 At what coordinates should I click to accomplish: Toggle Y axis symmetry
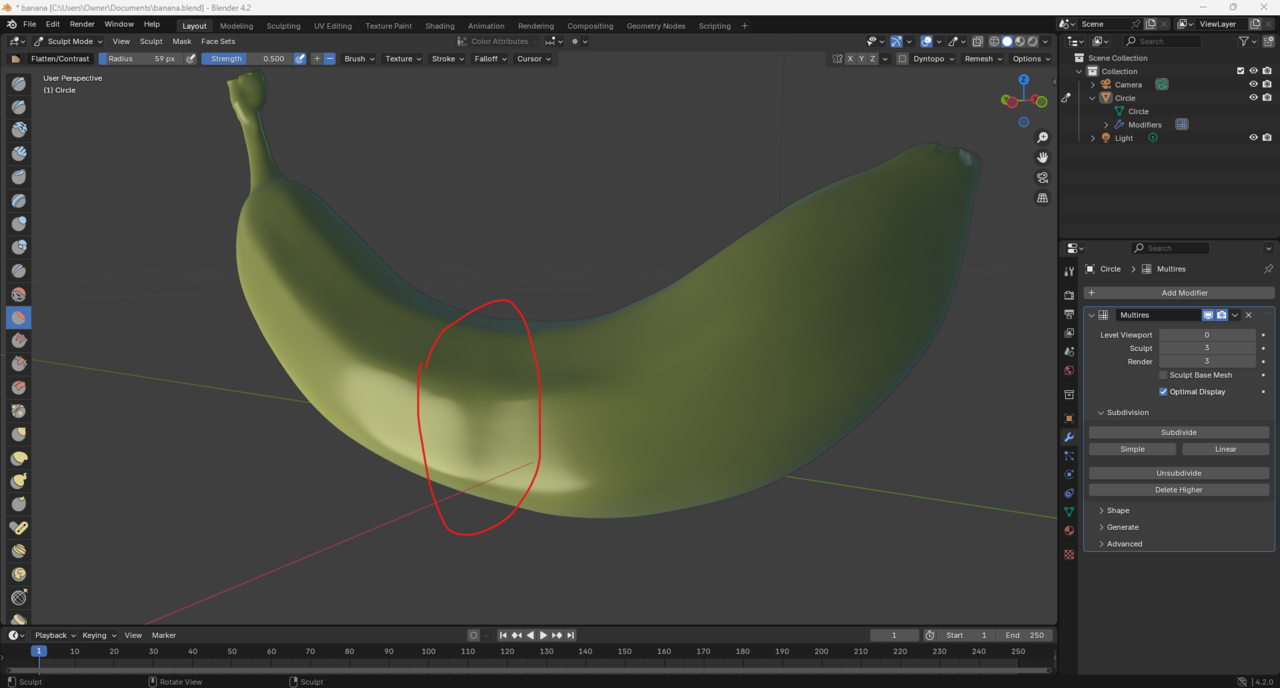861,59
